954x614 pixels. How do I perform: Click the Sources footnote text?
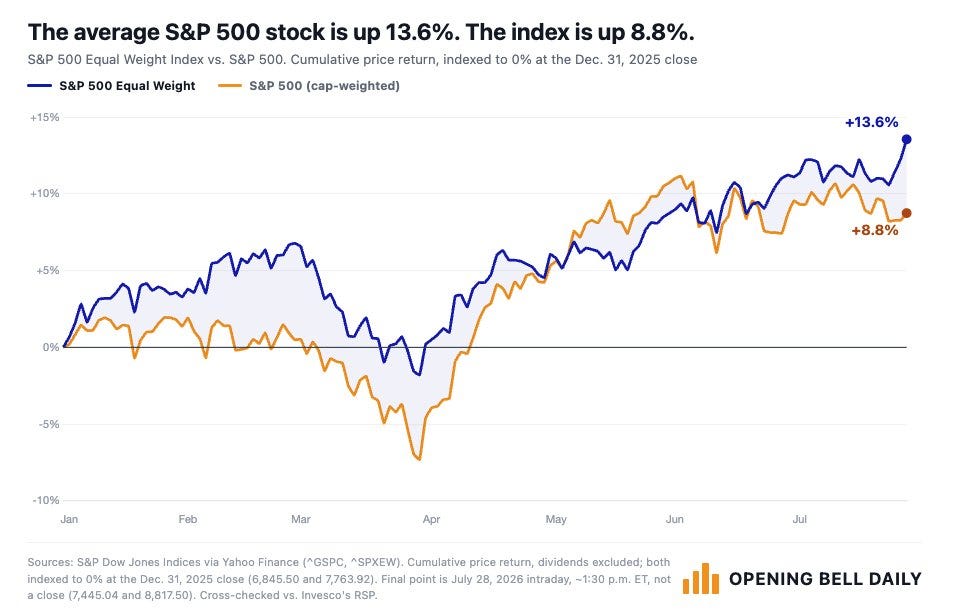(349, 579)
